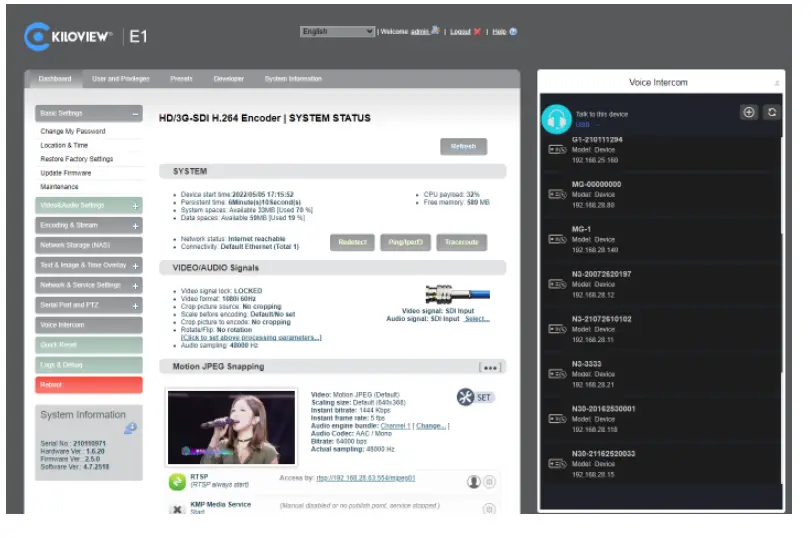The width and height of the screenshot is (811, 538).
Task: Click the KMP Media Service Start link
Action: point(197,512)
